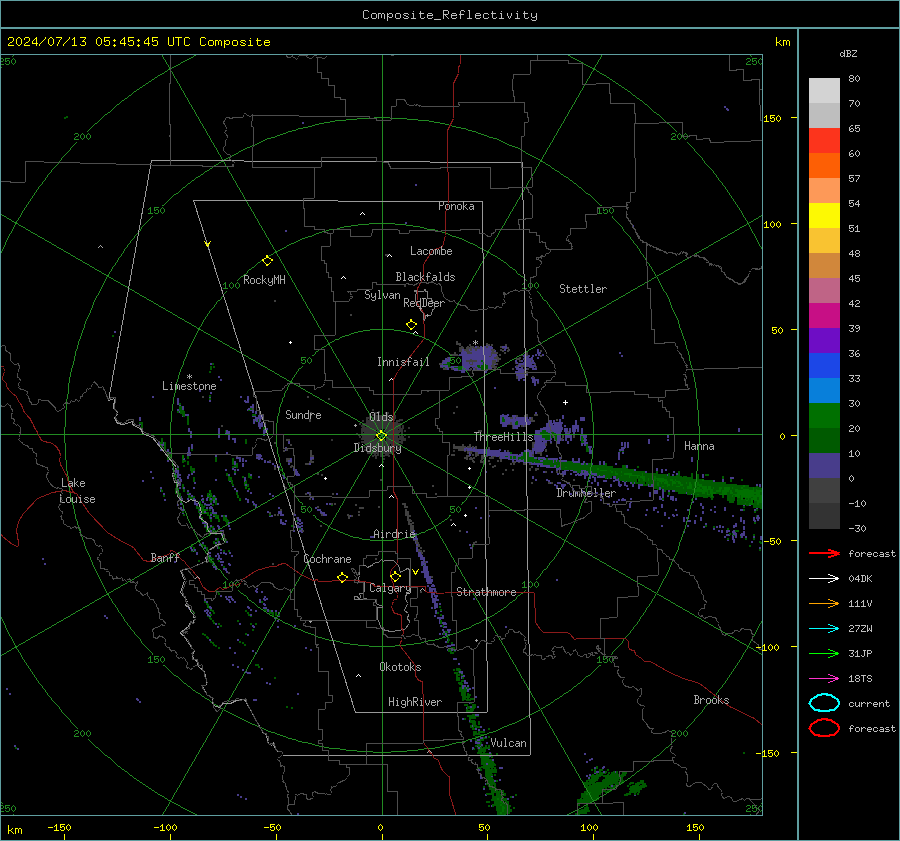Click the Okotoks city label
The height and width of the screenshot is (841, 900).
[x=400, y=667]
